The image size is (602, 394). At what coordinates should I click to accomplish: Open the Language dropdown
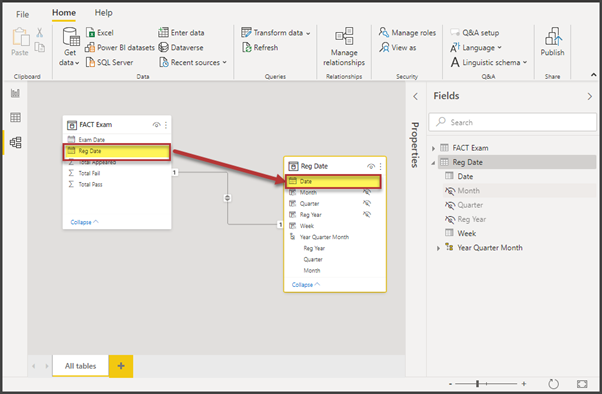[x=476, y=48]
